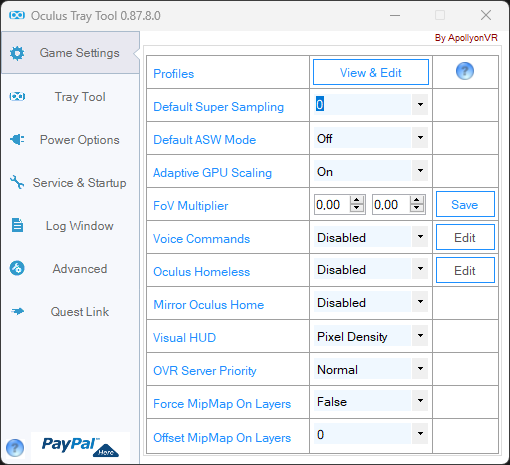This screenshot has width=510, height=465.
Task: Save the FoV Multiplier values
Action: (x=465, y=204)
